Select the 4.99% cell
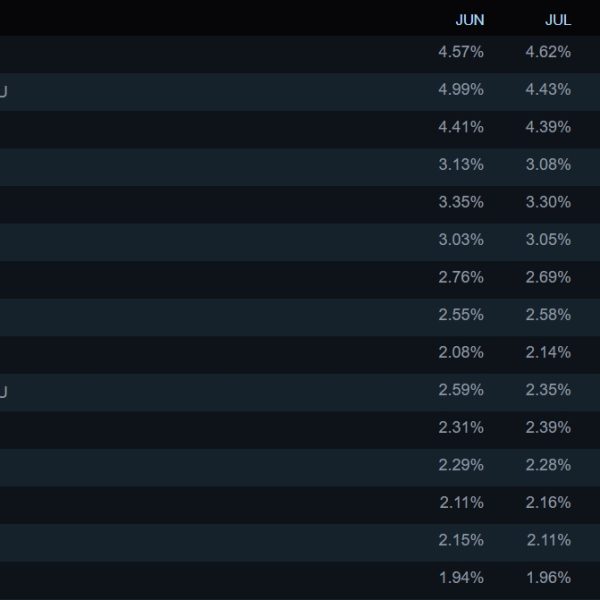This screenshot has width=600, height=600. coord(461,89)
